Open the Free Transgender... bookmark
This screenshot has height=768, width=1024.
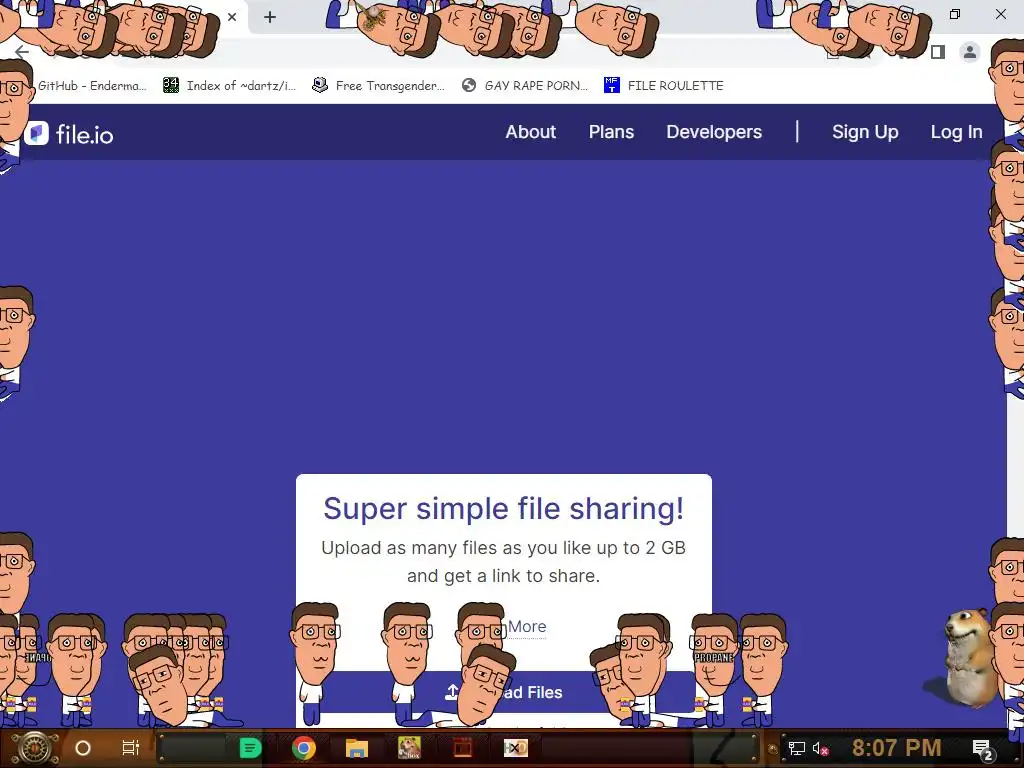(378, 86)
